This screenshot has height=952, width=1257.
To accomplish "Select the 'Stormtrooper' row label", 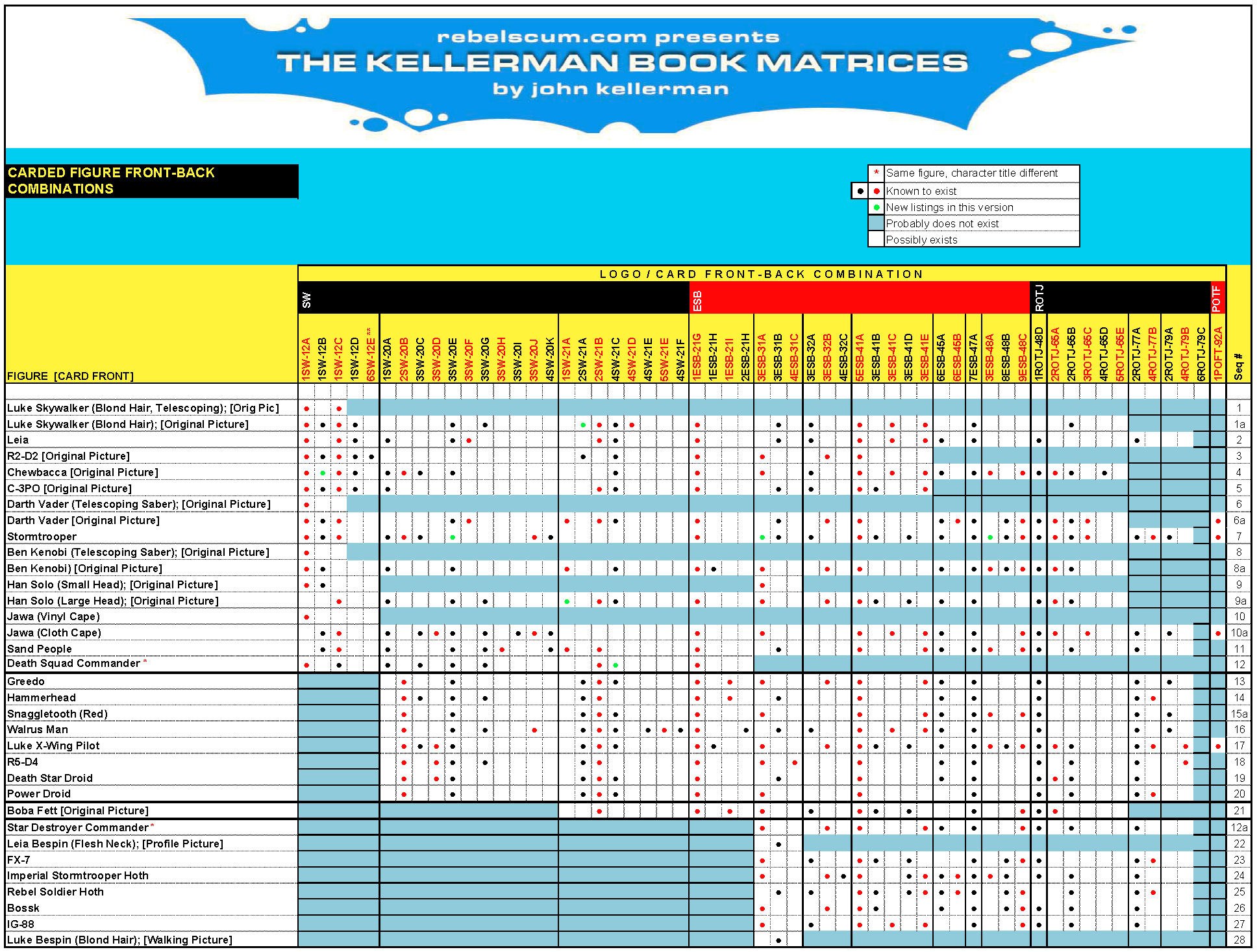I will (x=42, y=536).
